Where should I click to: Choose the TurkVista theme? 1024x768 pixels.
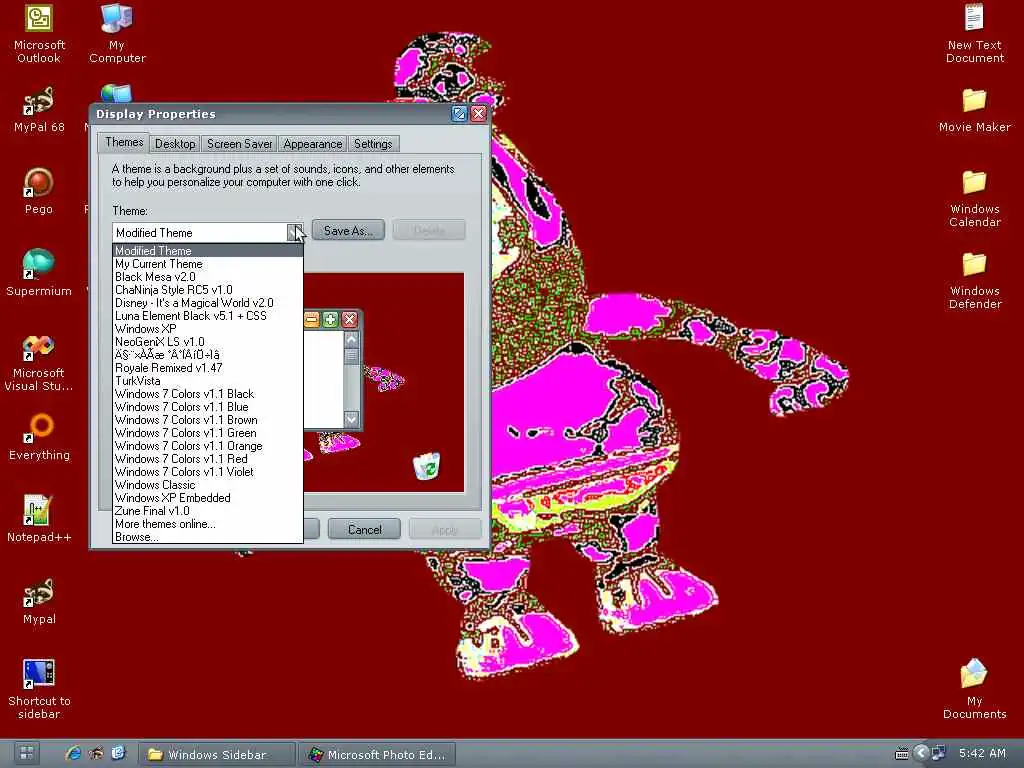[208, 381]
